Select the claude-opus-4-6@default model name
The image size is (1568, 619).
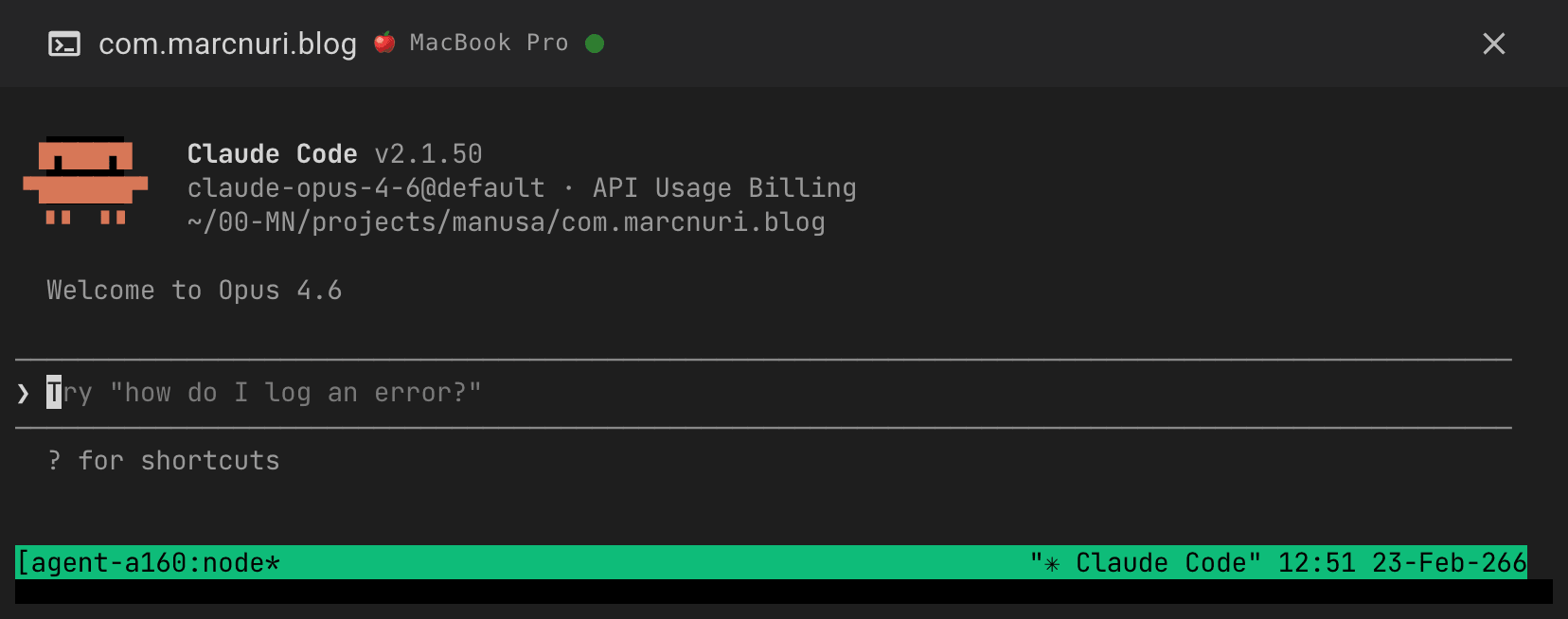pyautogui.click(x=365, y=187)
